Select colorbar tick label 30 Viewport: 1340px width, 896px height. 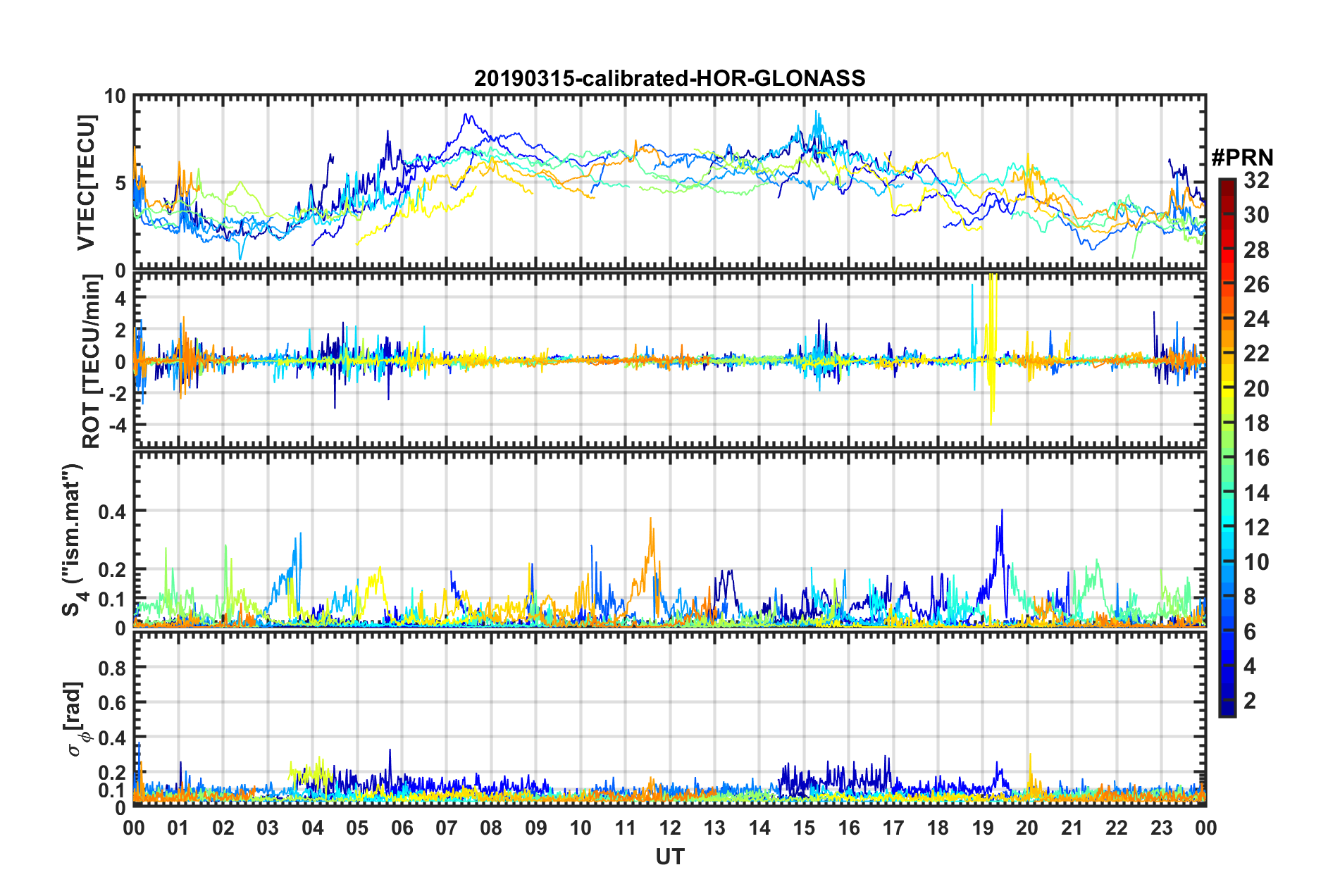point(1256,215)
